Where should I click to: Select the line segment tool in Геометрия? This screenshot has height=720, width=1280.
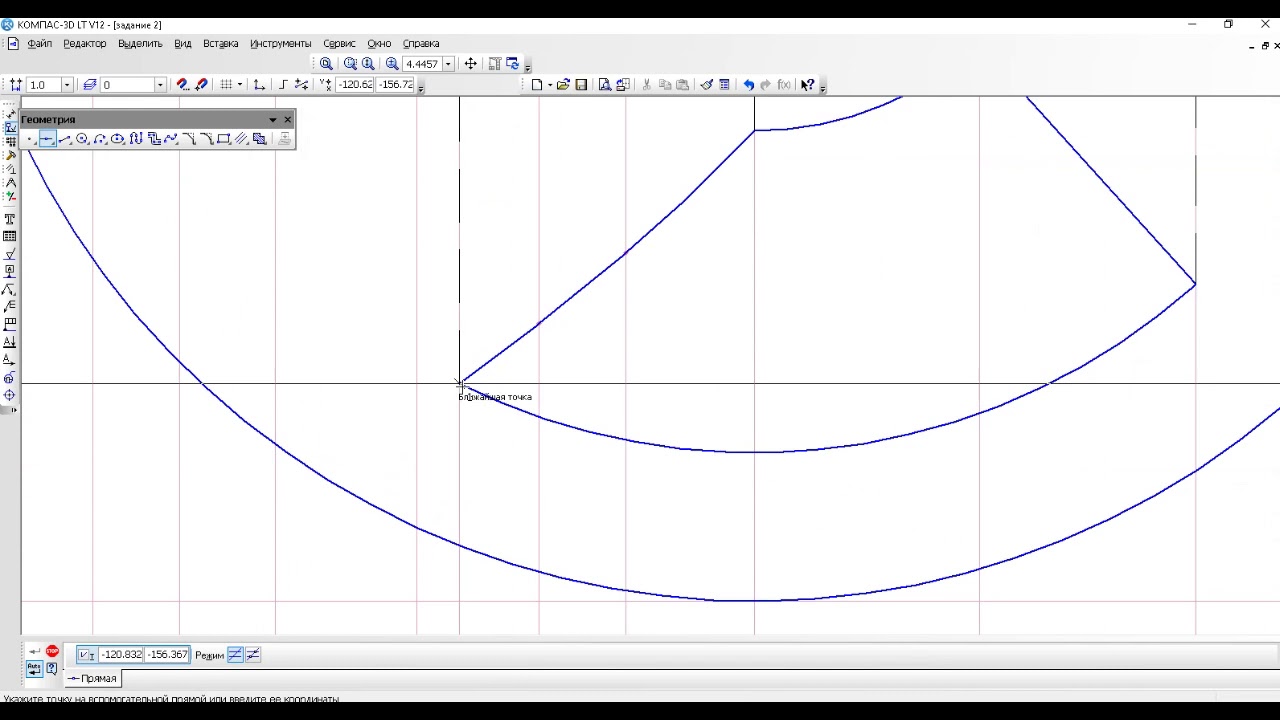(65, 139)
